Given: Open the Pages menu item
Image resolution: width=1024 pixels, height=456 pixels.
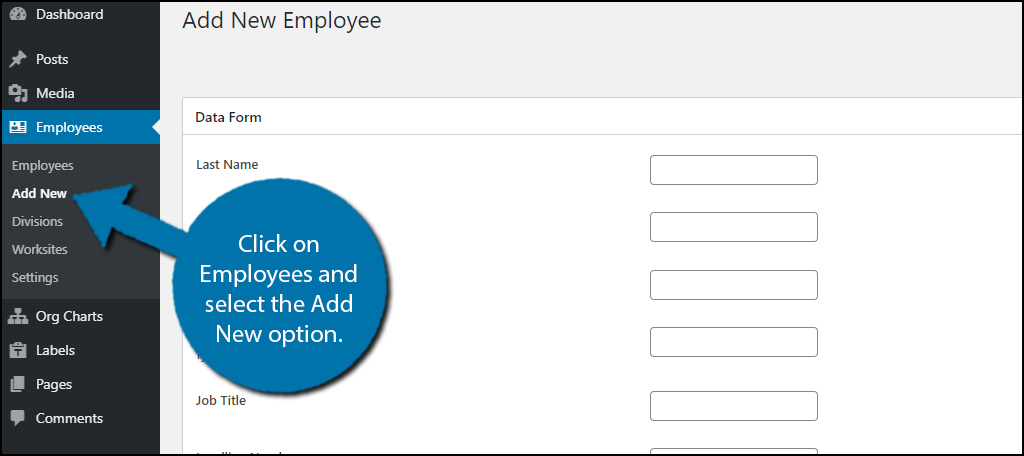Looking at the screenshot, I should click(x=54, y=384).
